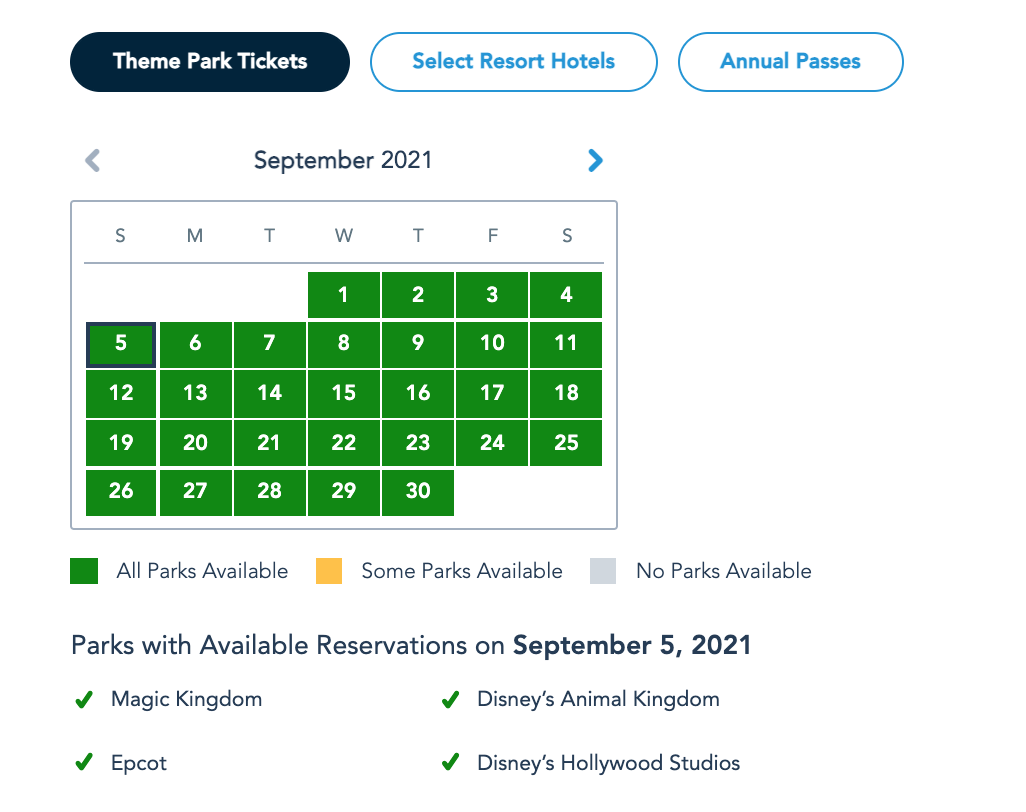Click the green All Parks Available swatch

pyautogui.click(x=84, y=571)
